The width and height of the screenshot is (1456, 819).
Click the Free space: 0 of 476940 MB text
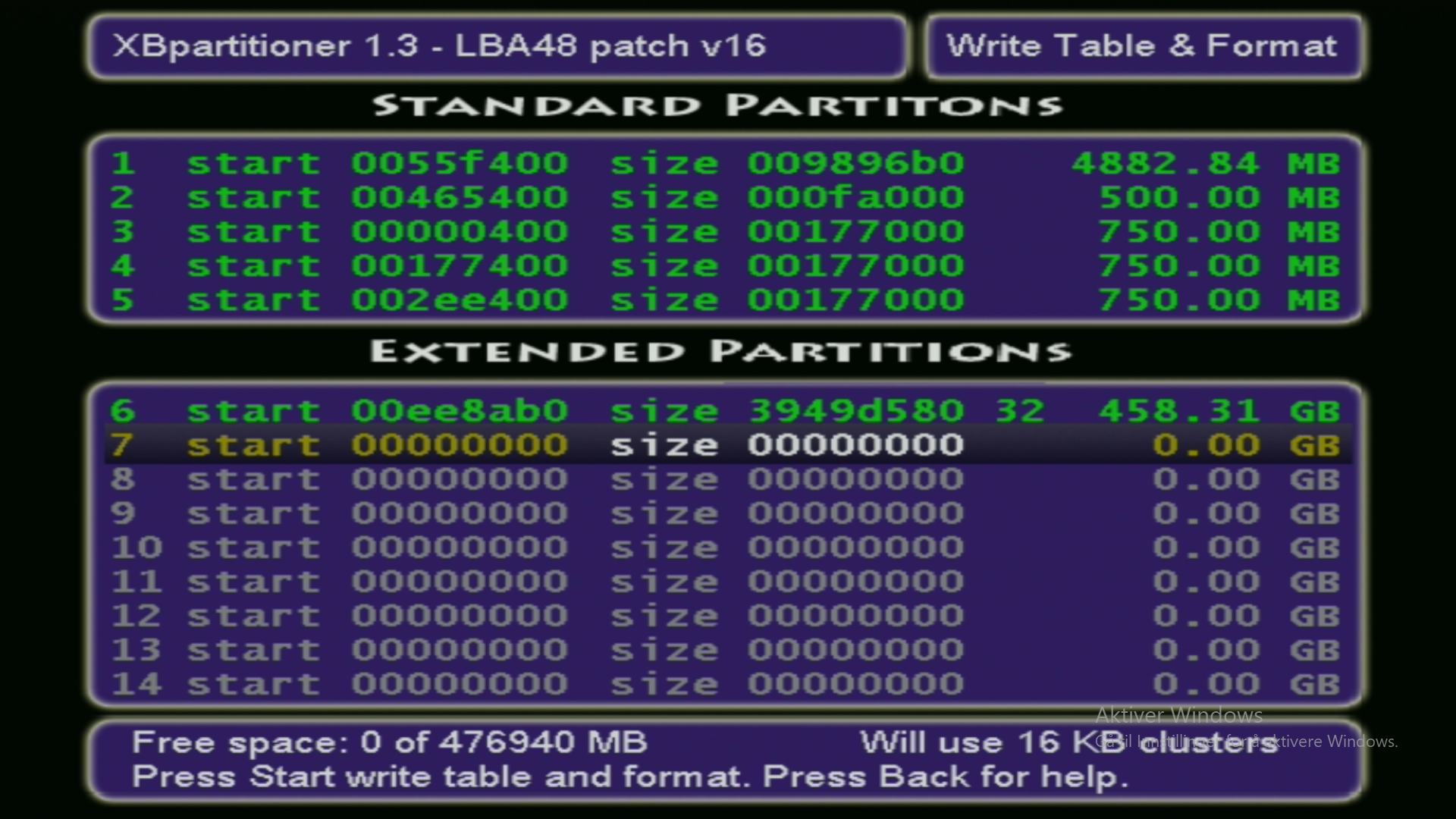click(x=390, y=742)
